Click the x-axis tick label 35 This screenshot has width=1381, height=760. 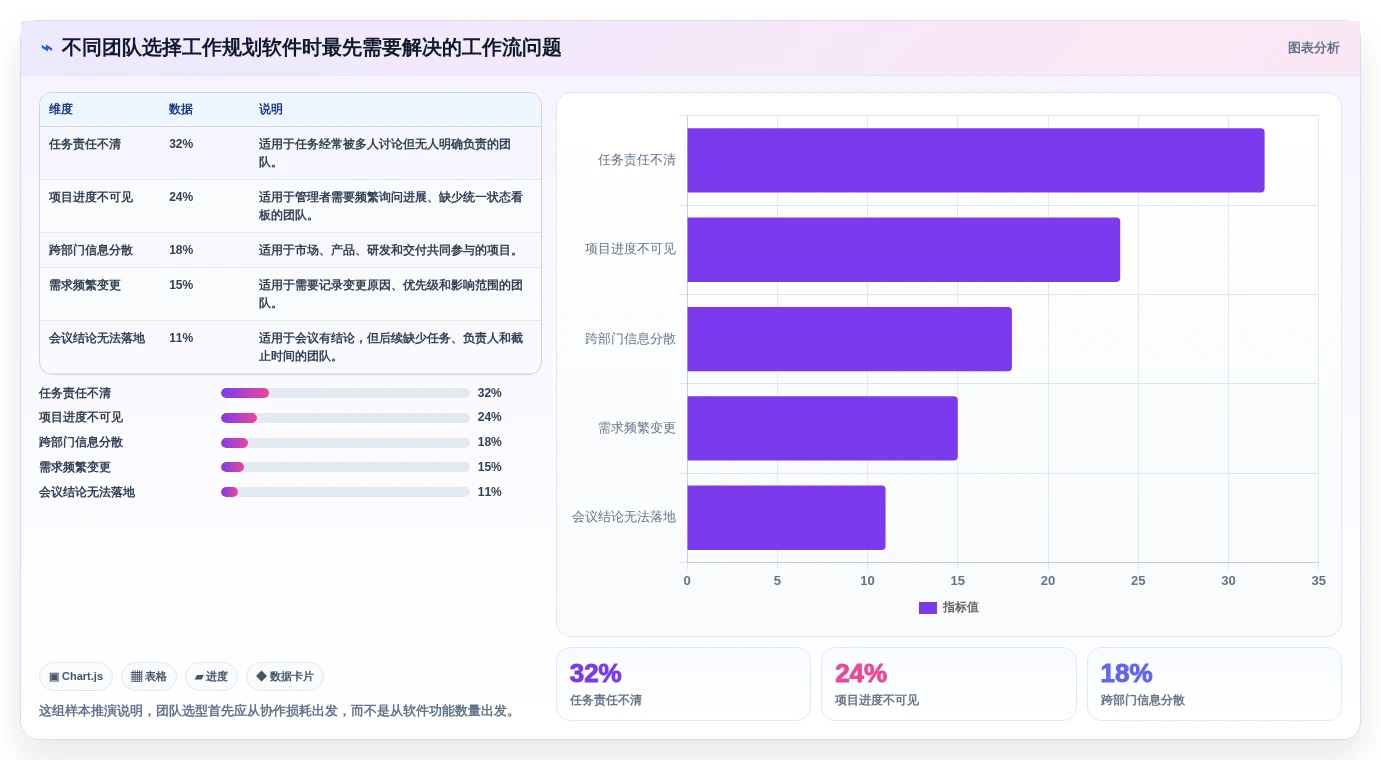[x=1318, y=581]
